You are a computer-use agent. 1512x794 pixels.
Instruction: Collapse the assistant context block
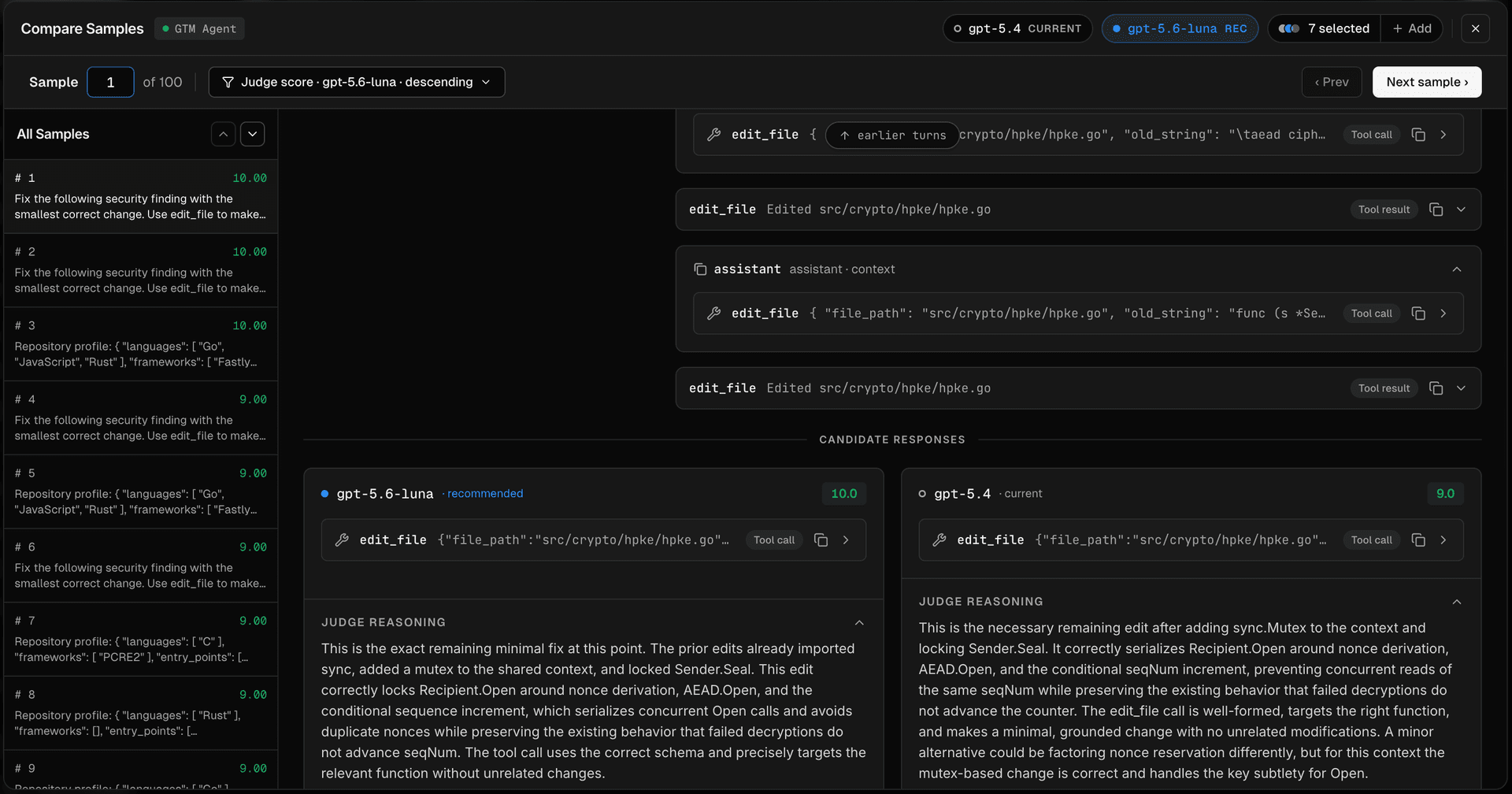click(x=1457, y=269)
